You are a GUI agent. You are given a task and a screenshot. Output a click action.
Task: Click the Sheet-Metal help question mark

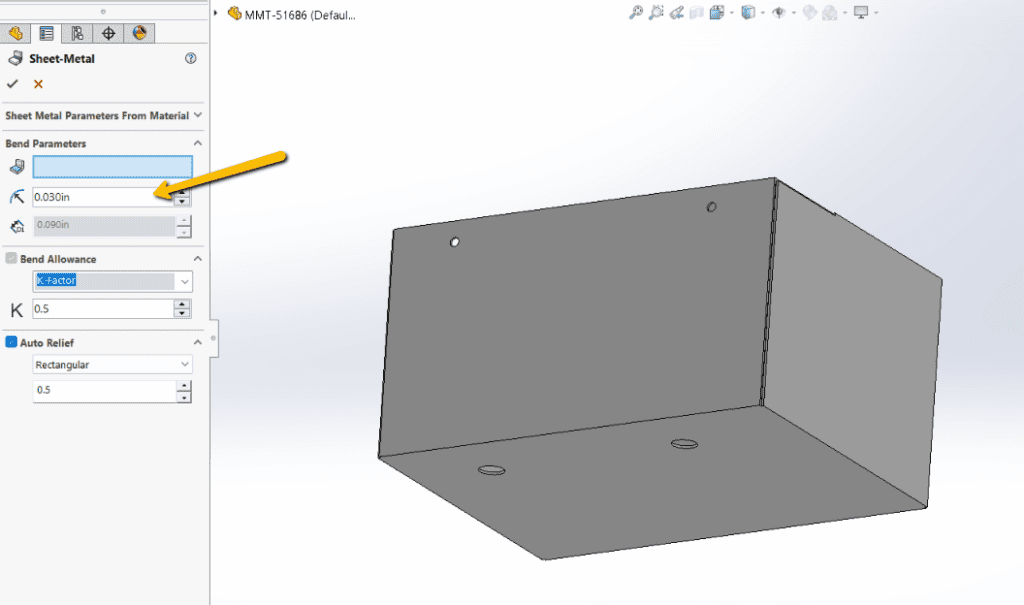[191, 58]
